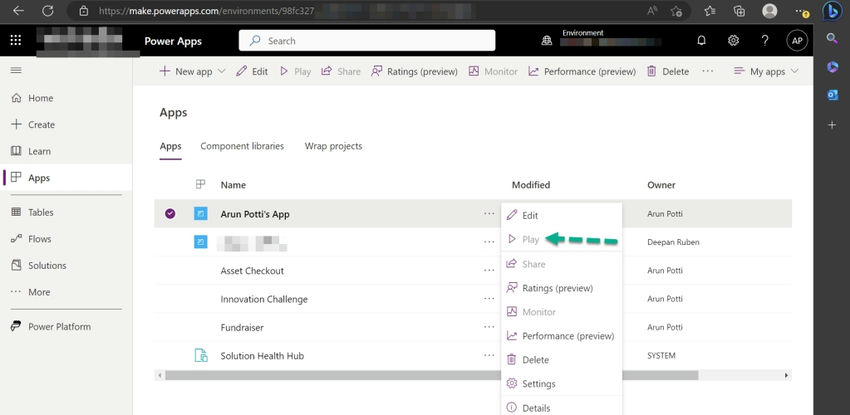Open the app launcher waffle icon
This screenshot has width=850, height=415.
click(x=15, y=41)
